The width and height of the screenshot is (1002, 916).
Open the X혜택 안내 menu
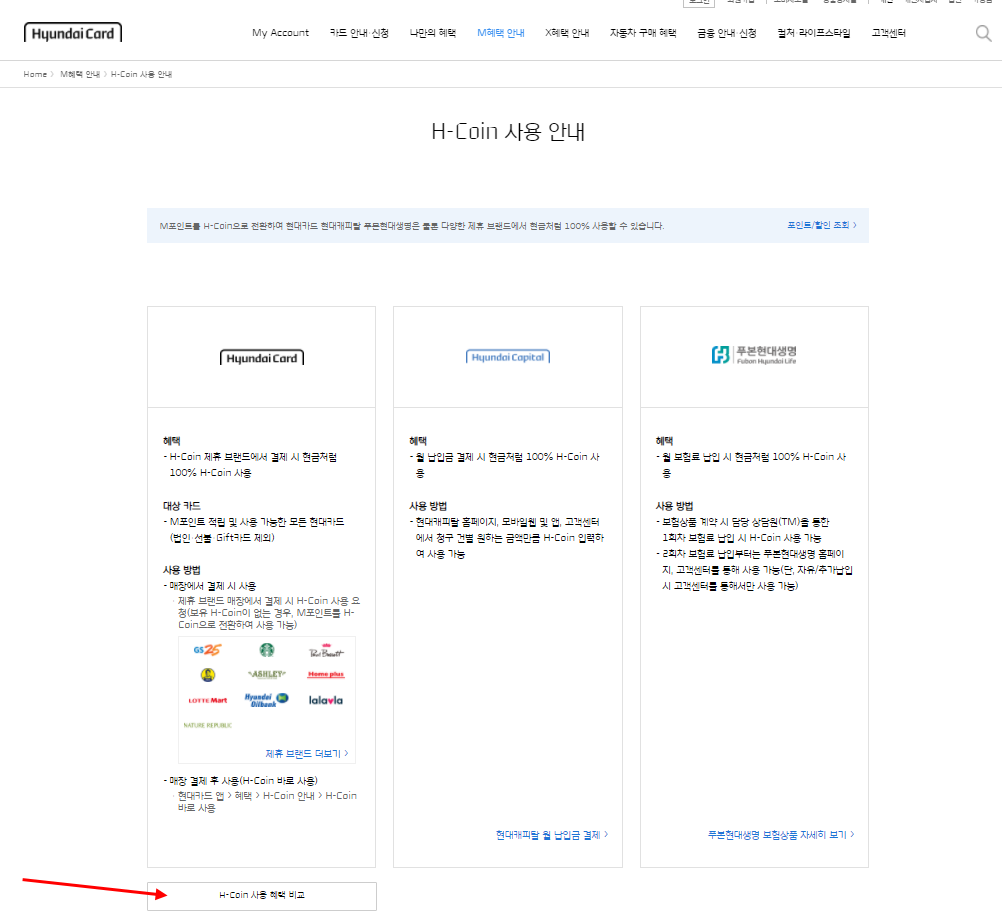tap(567, 33)
